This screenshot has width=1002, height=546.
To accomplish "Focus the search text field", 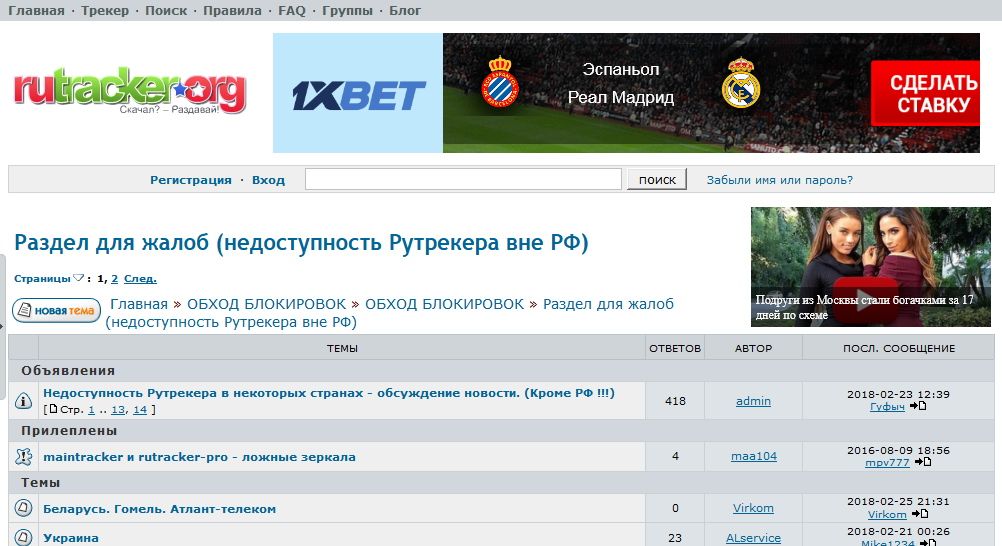I will [x=463, y=179].
